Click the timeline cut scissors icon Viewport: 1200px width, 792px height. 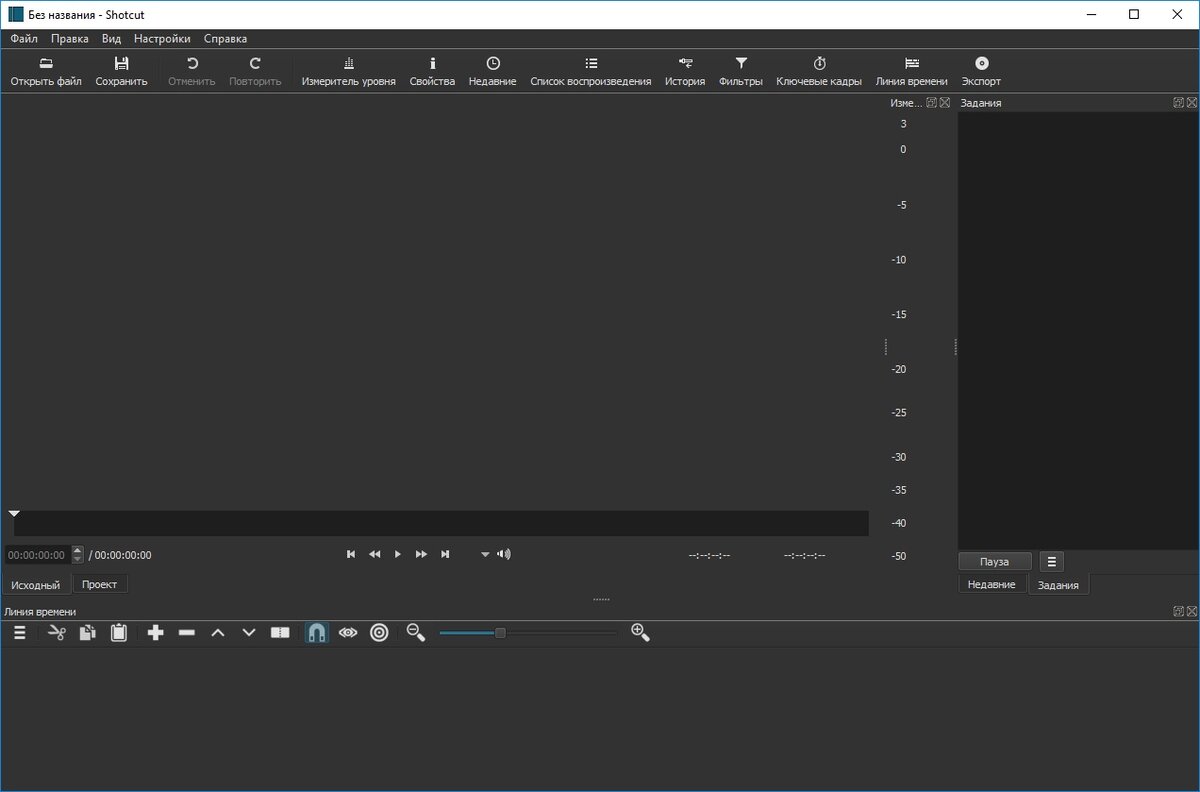[x=57, y=633]
